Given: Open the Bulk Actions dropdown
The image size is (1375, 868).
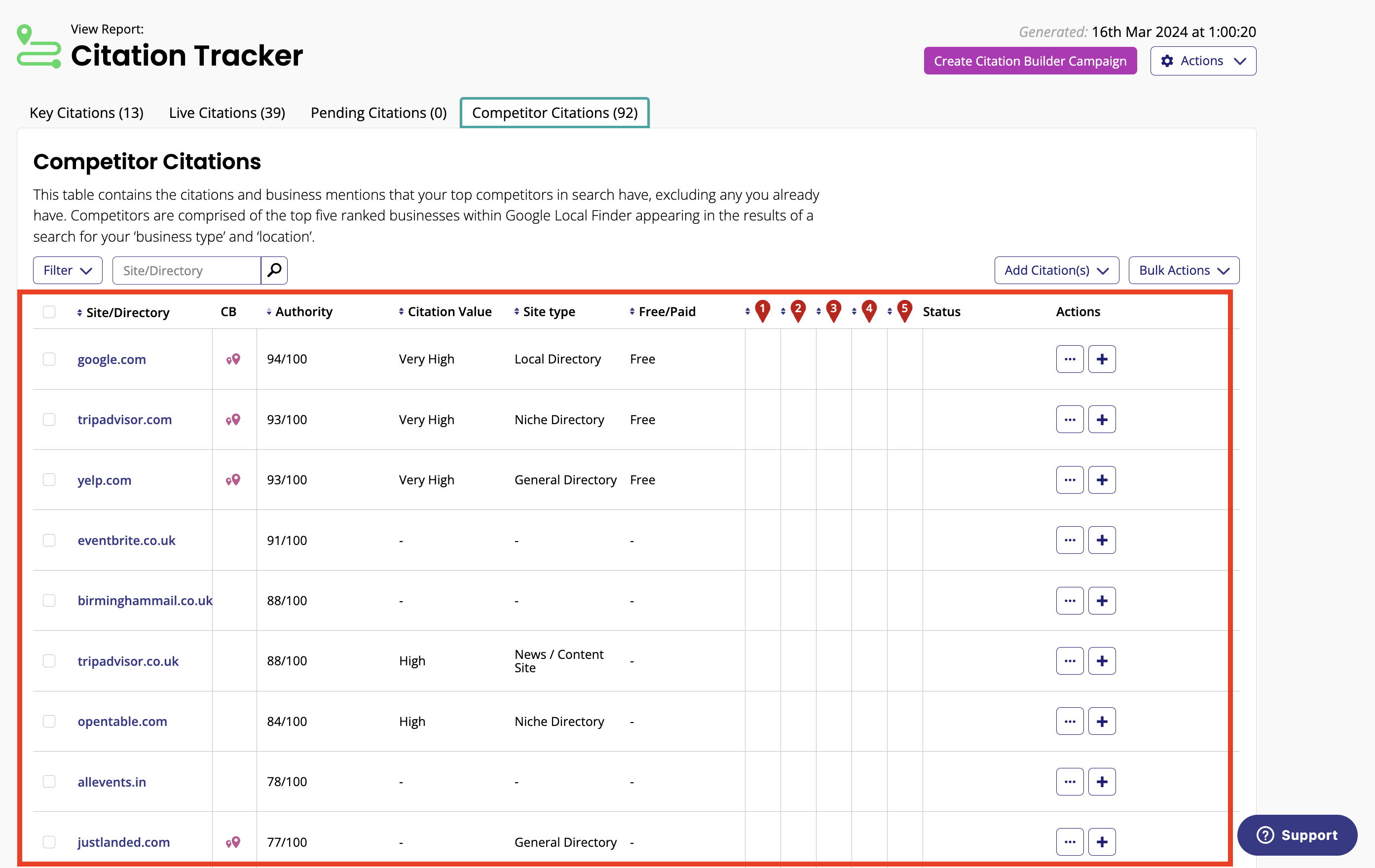Looking at the screenshot, I should pyautogui.click(x=1184, y=270).
